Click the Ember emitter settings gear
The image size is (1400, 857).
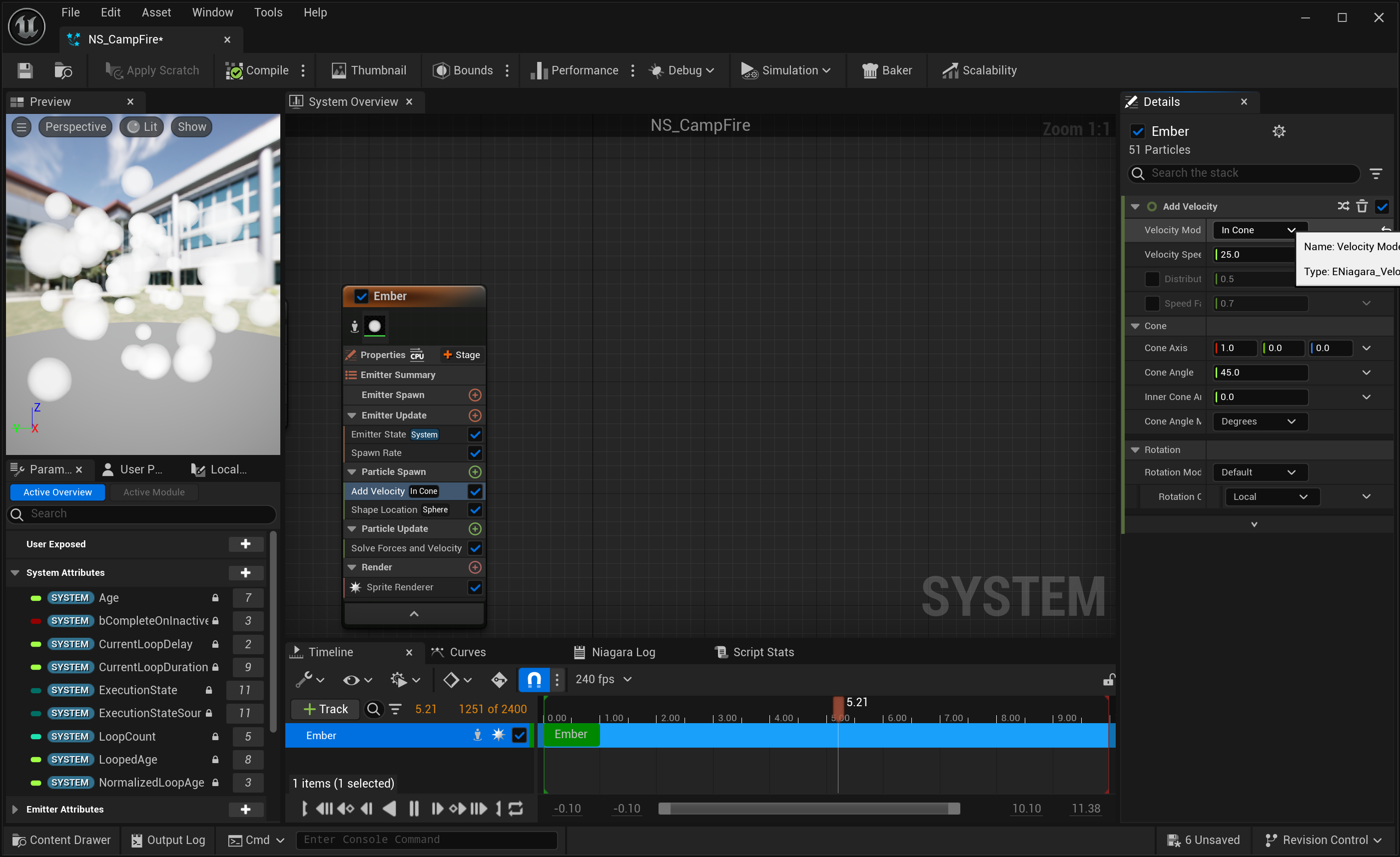tap(1279, 132)
